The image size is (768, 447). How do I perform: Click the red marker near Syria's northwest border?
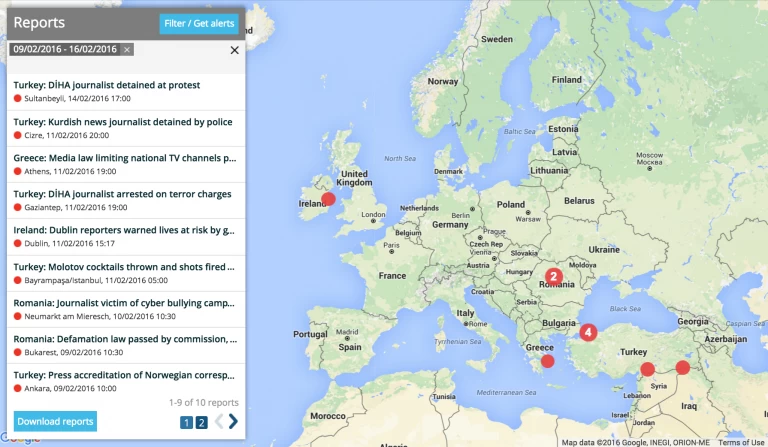tap(648, 369)
